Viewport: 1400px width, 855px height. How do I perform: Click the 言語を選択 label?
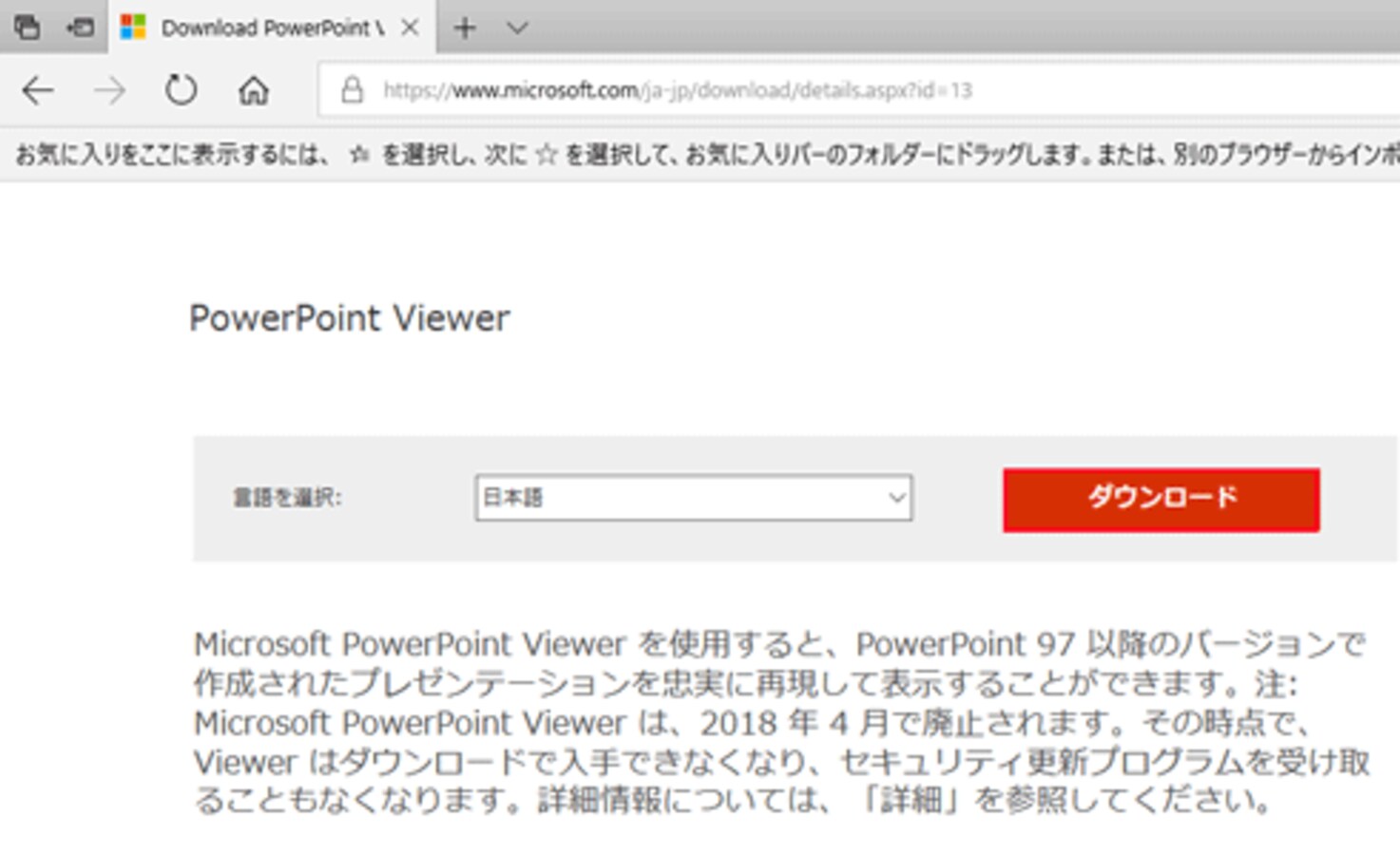coord(287,498)
